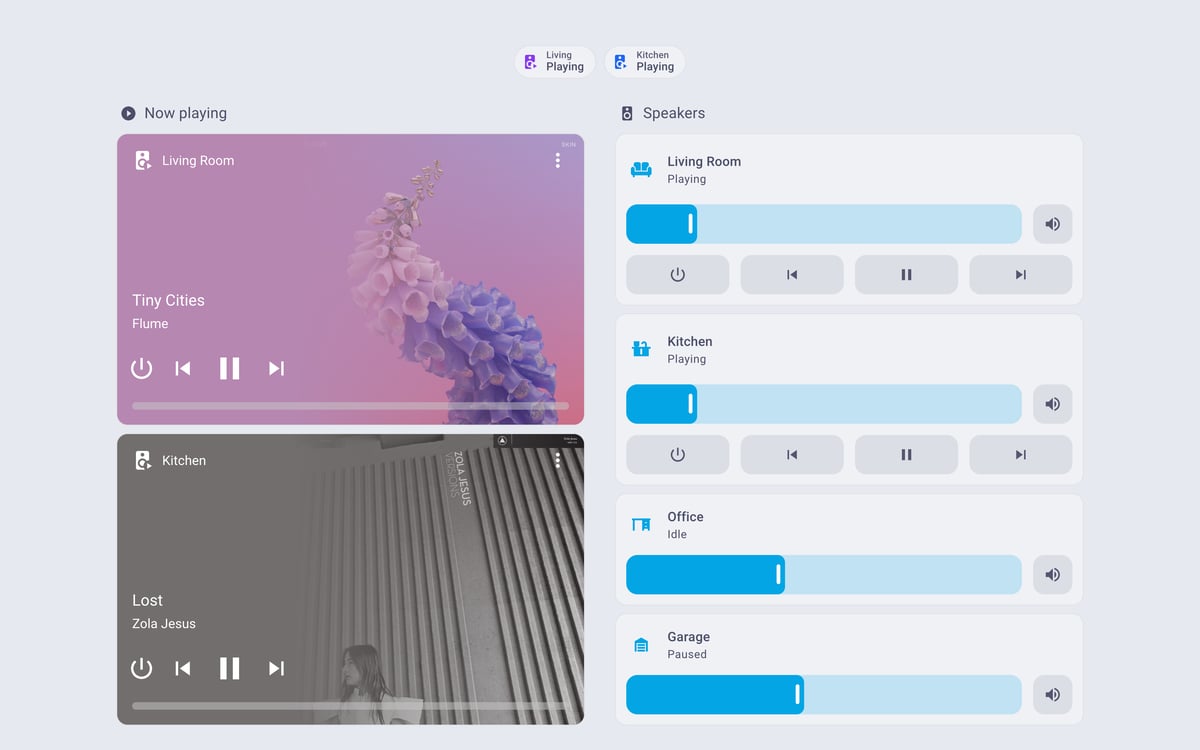Click the Garage icon in Speakers list
1200x750 pixels.
(x=641, y=645)
